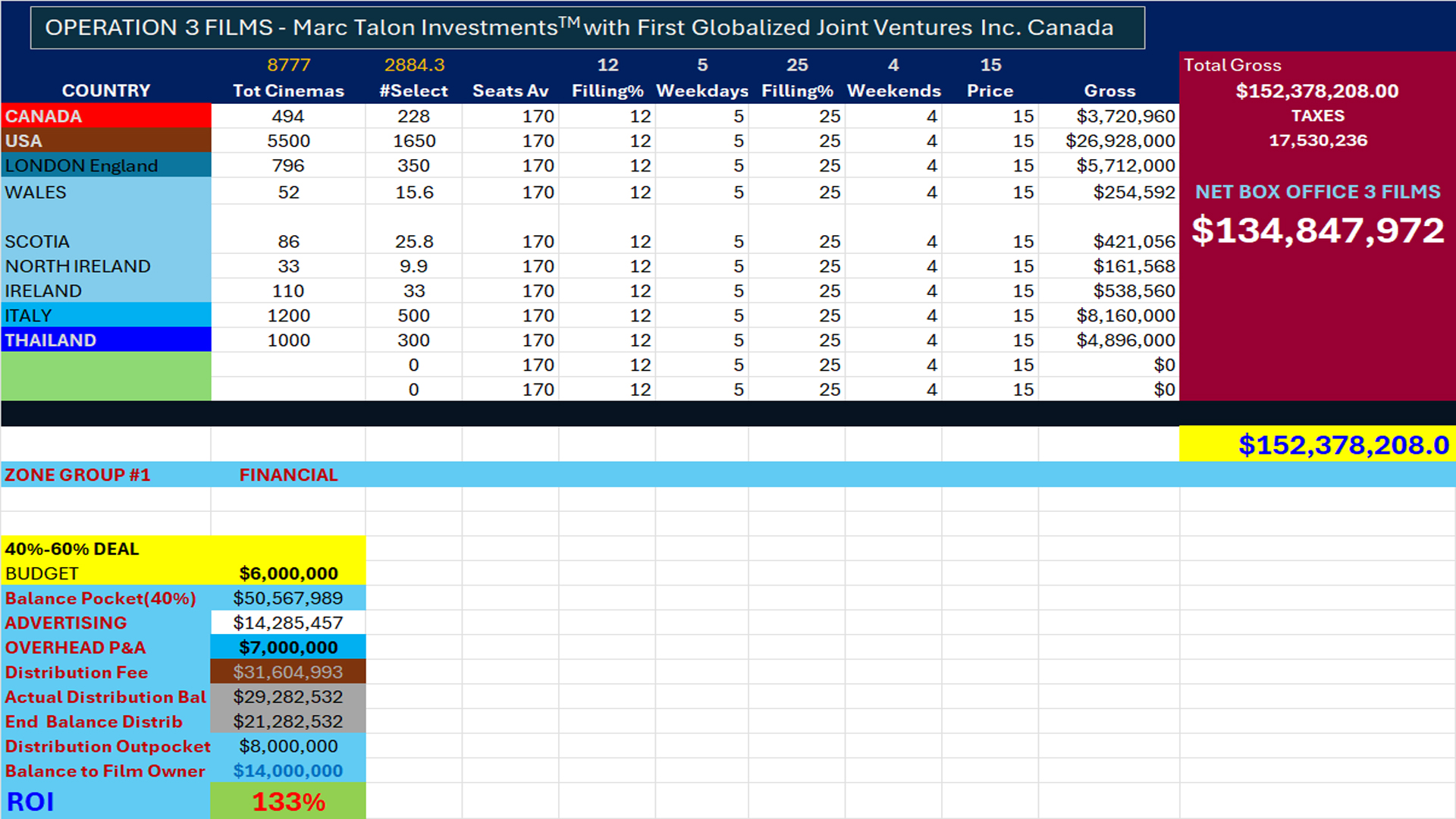
Task: Select the Weekends column header
Action: click(894, 91)
